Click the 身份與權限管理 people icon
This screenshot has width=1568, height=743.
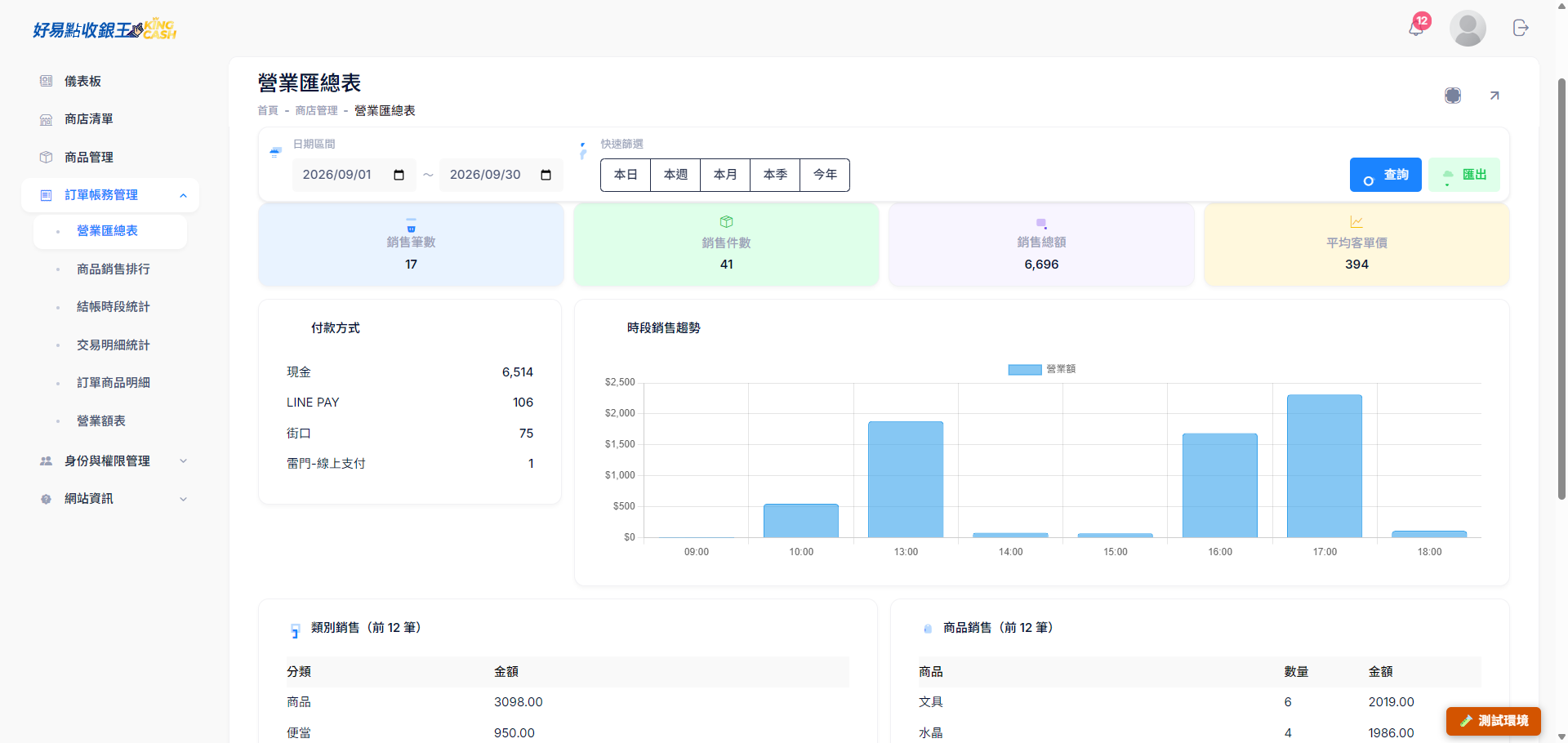pos(46,461)
